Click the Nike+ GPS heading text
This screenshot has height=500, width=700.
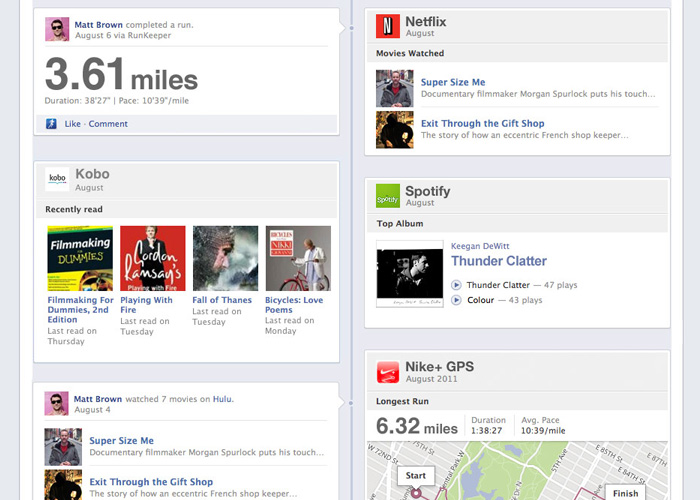(x=440, y=367)
